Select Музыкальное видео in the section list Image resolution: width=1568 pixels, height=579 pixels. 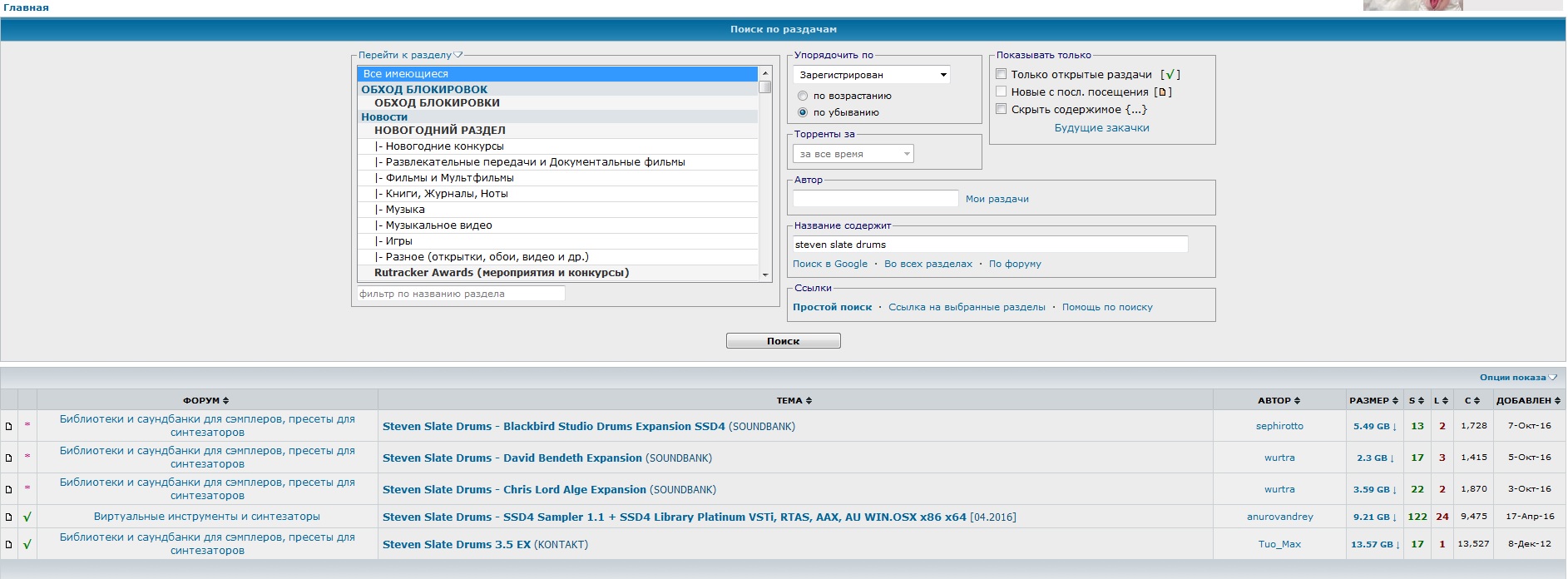[557, 225]
